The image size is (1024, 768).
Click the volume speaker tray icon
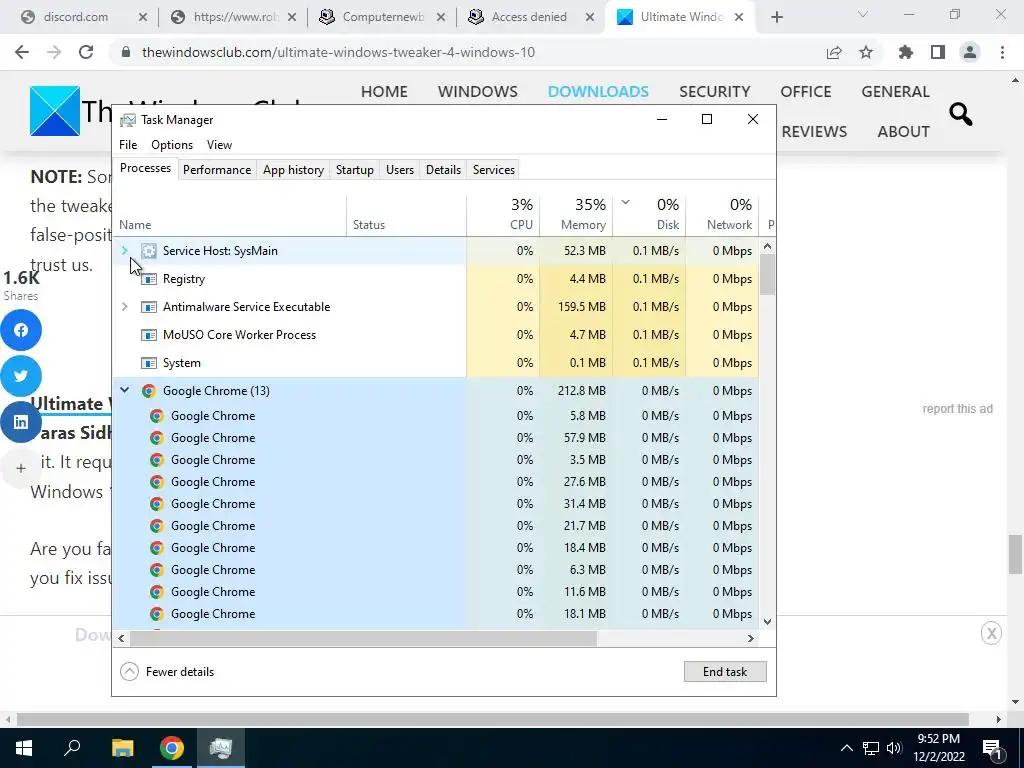(894, 748)
